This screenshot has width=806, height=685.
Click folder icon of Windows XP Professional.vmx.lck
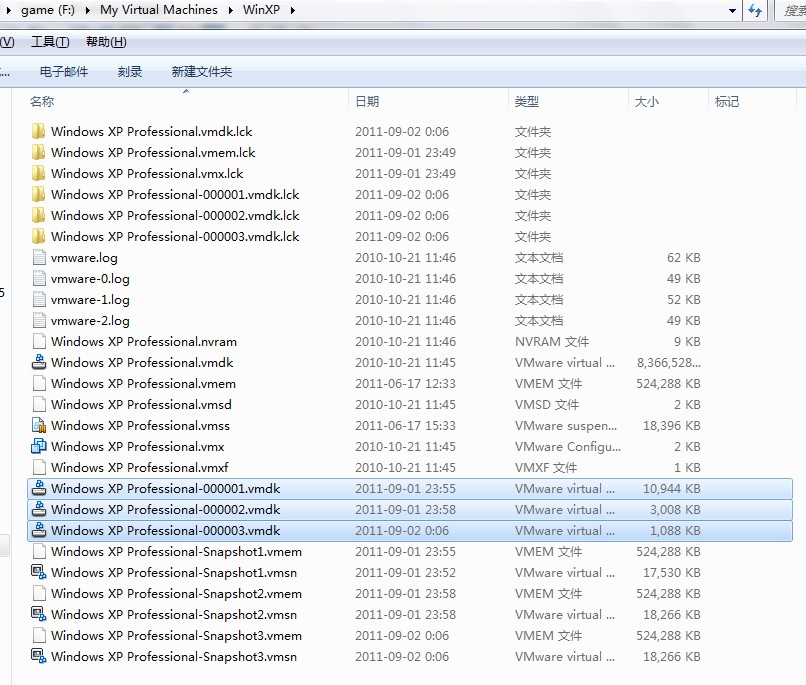point(39,174)
